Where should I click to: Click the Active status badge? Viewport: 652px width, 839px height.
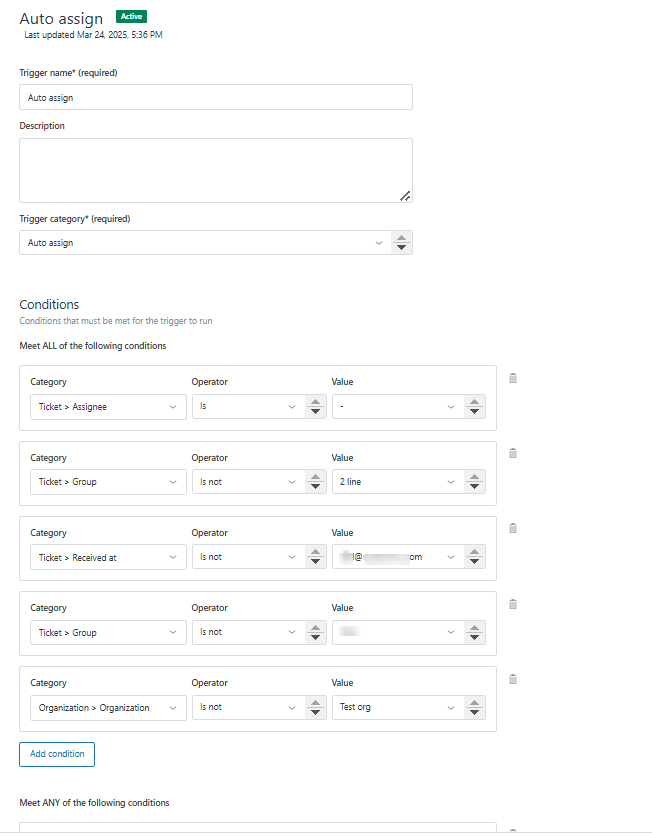tap(131, 17)
